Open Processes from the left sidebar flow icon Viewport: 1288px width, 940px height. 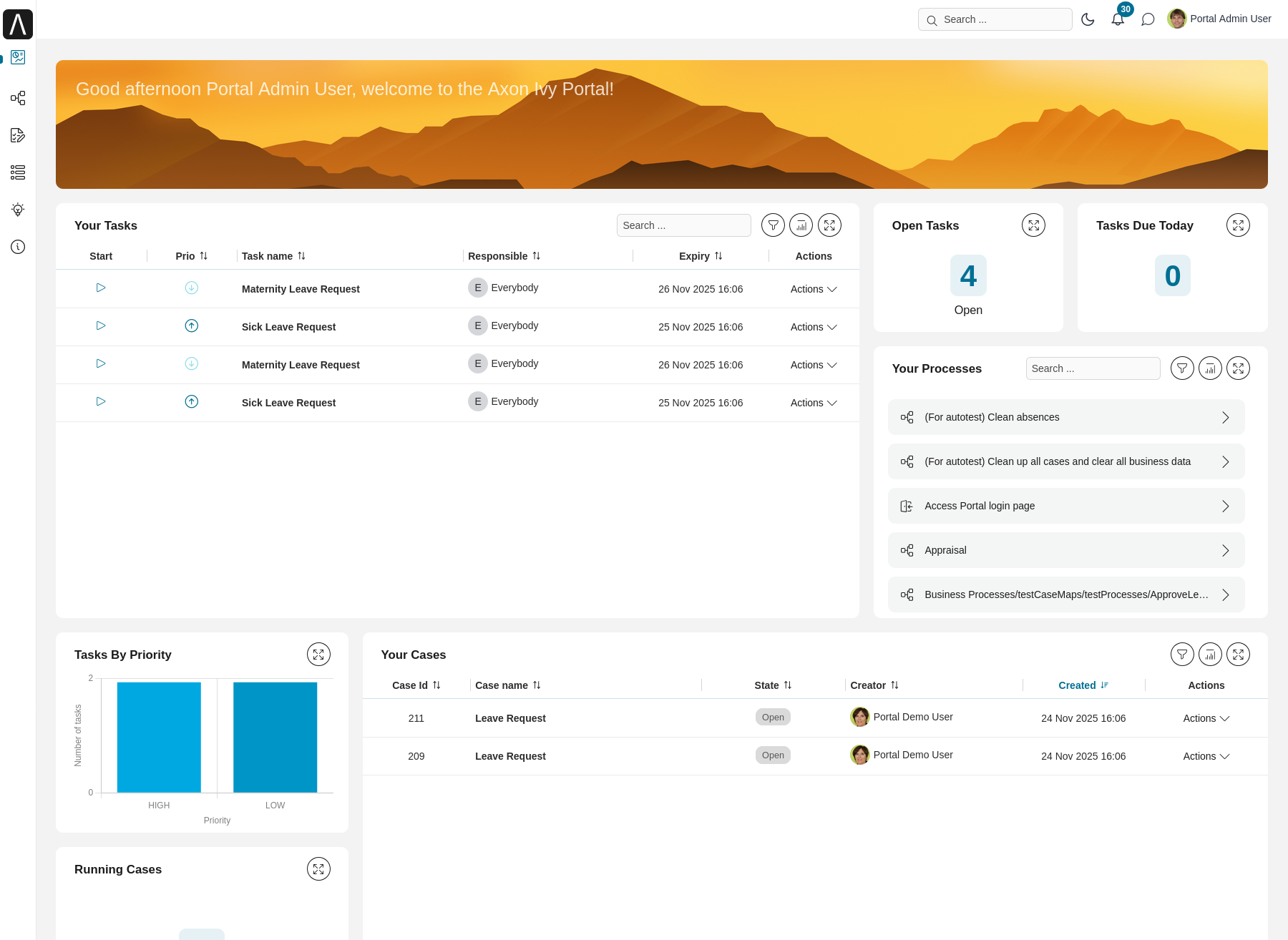(18, 98)
